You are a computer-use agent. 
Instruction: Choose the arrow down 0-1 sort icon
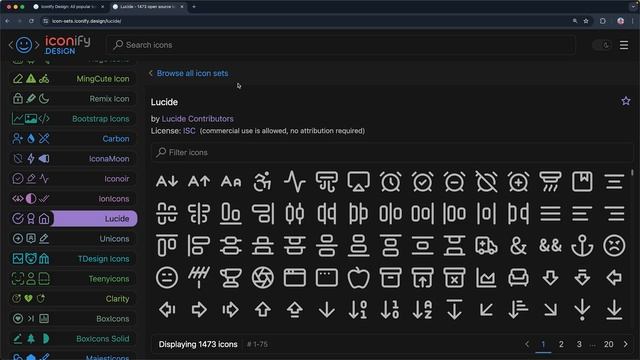tap(359, 309)
